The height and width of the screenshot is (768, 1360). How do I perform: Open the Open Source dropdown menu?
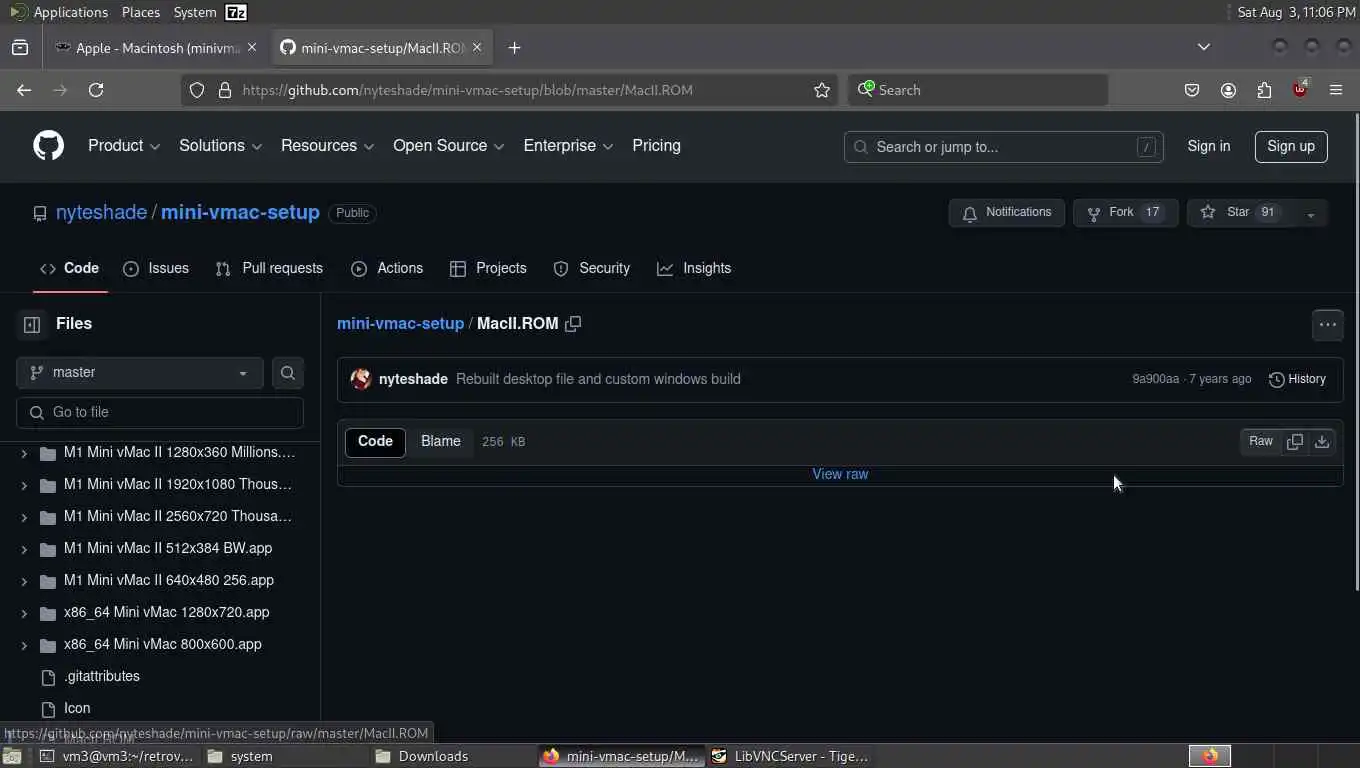[448, 146]
